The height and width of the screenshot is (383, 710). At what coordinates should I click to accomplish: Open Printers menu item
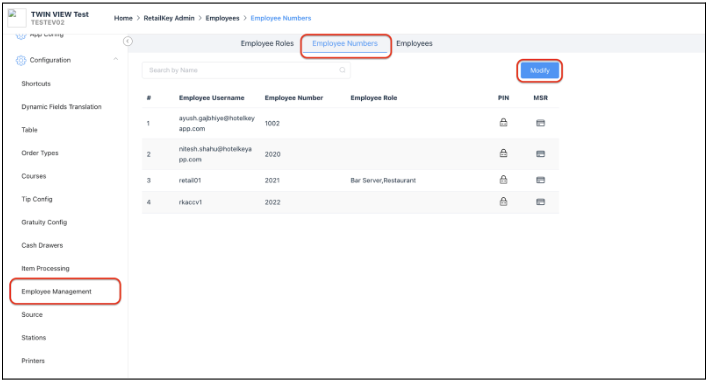click(x=33, y=361)
